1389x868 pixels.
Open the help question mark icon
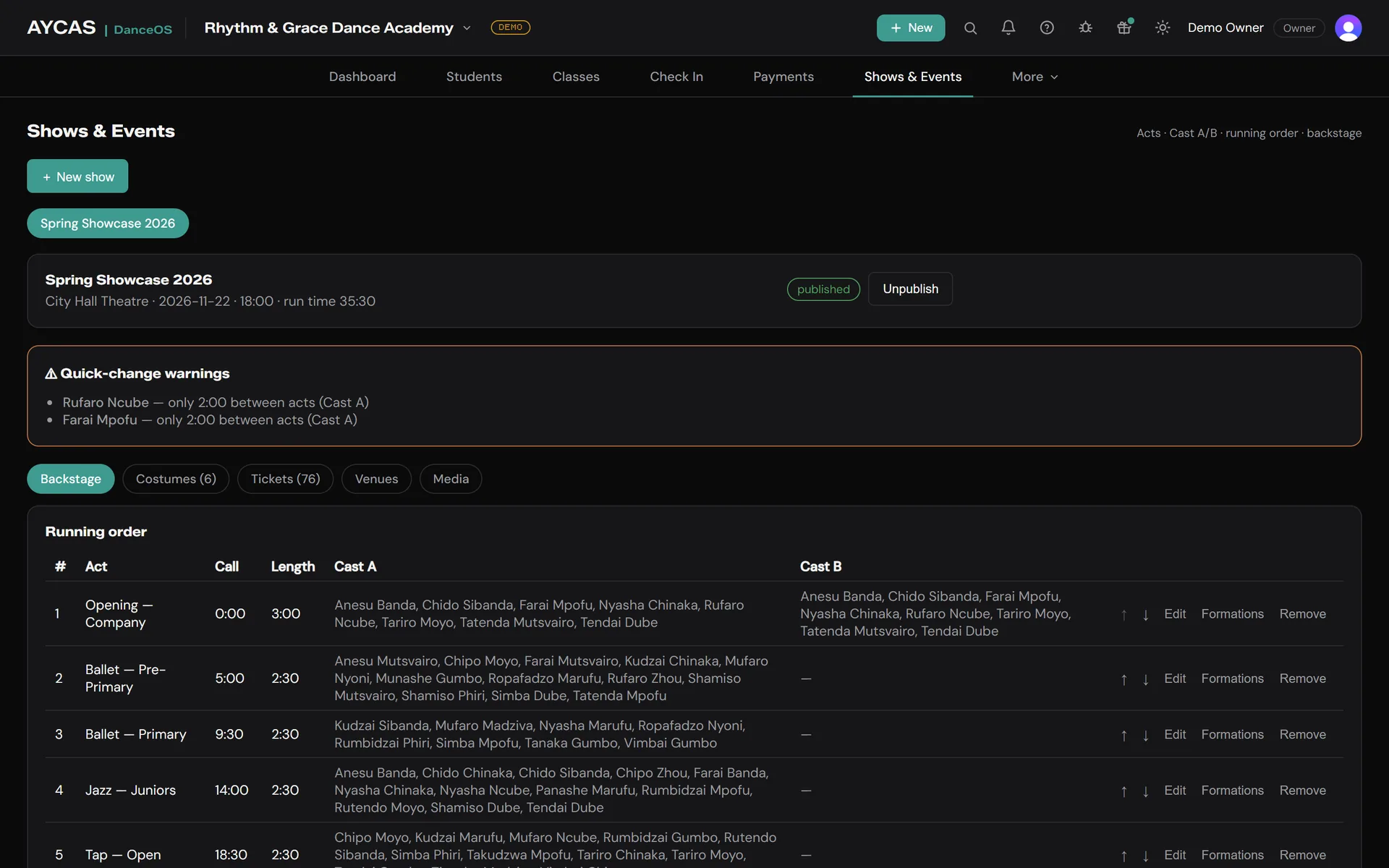1047,27
